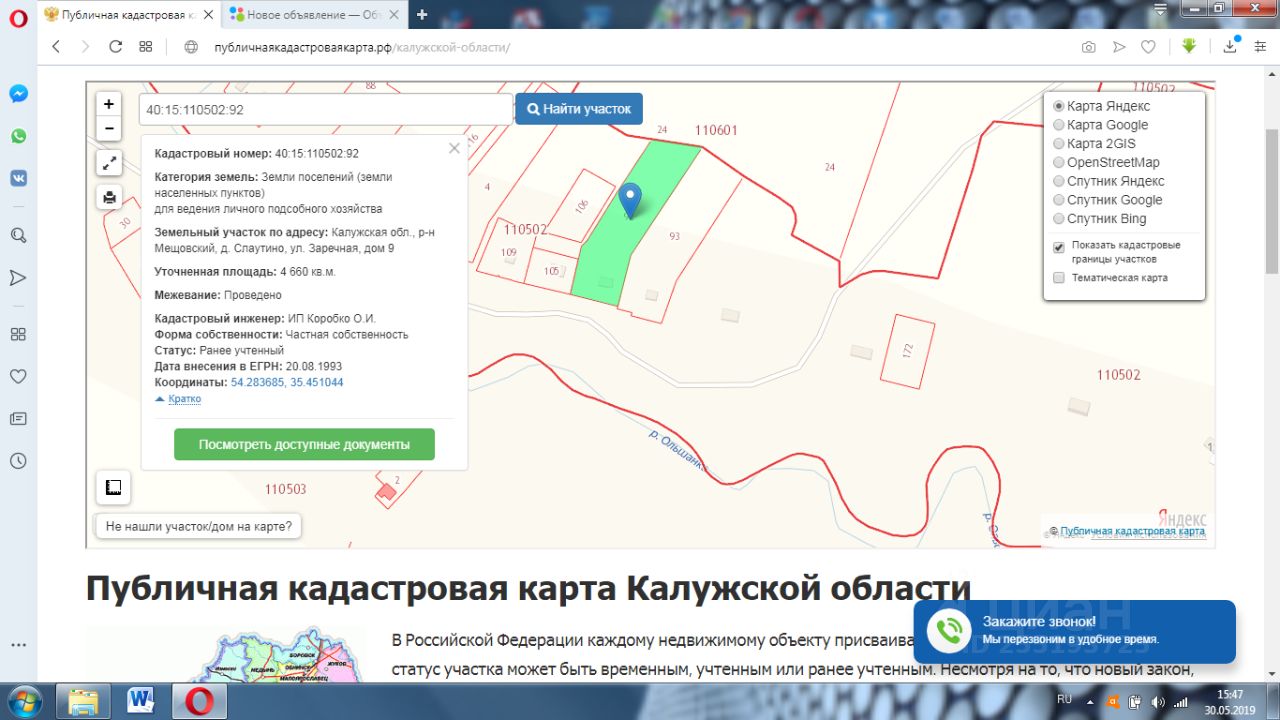Select Карта Google map layer
This screenshot has width=1280, height=720.
coord(1059,125)
